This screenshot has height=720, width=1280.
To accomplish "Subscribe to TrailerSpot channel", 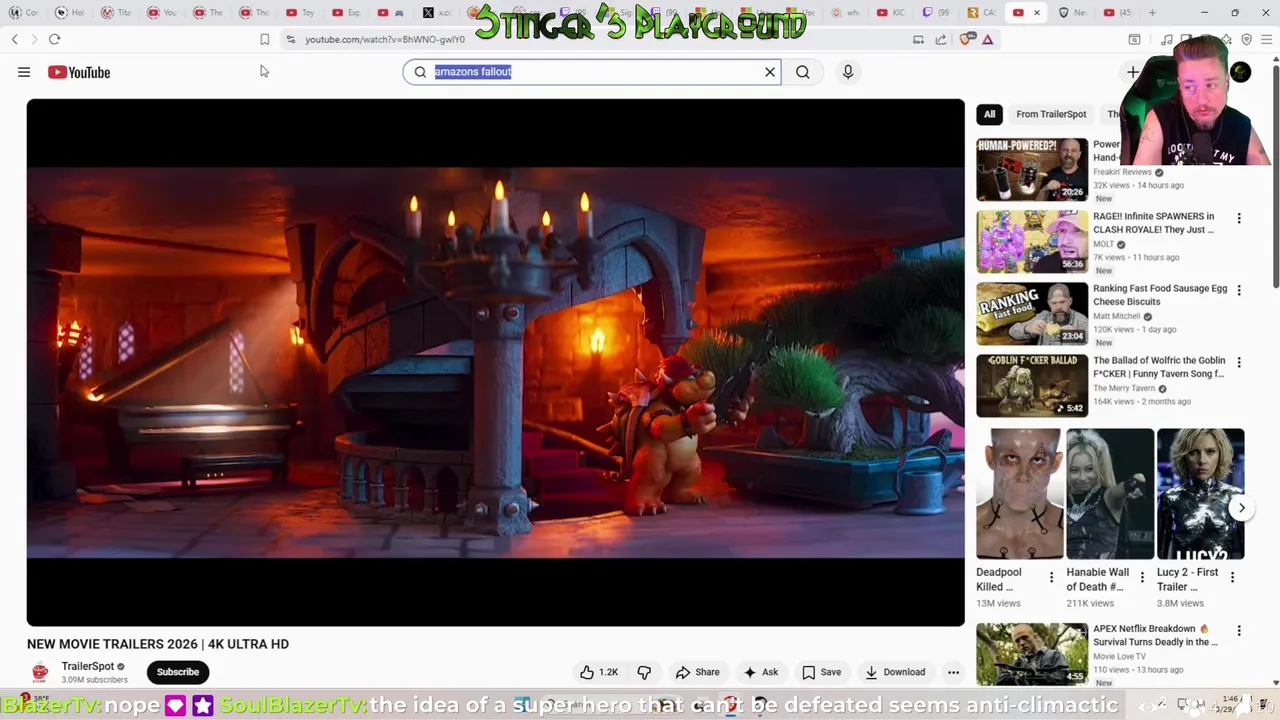I will tap(178, 672).
